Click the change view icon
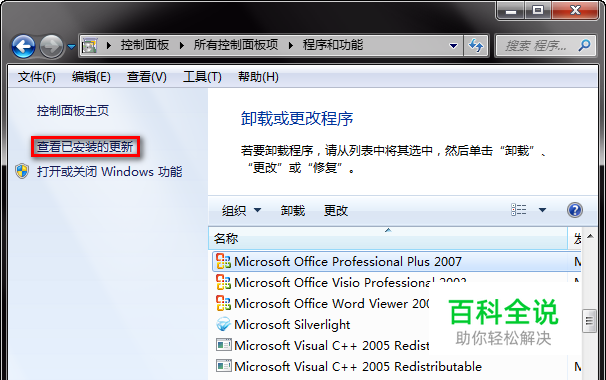Screen dimensions: 606x380 click(x=518, y=210)
